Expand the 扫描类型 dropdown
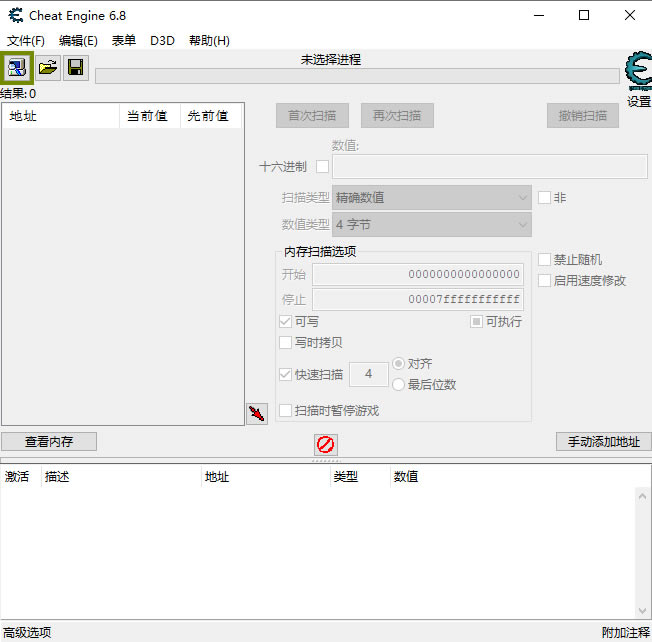This screenshot has width=652, height=642. coord(431,198)
